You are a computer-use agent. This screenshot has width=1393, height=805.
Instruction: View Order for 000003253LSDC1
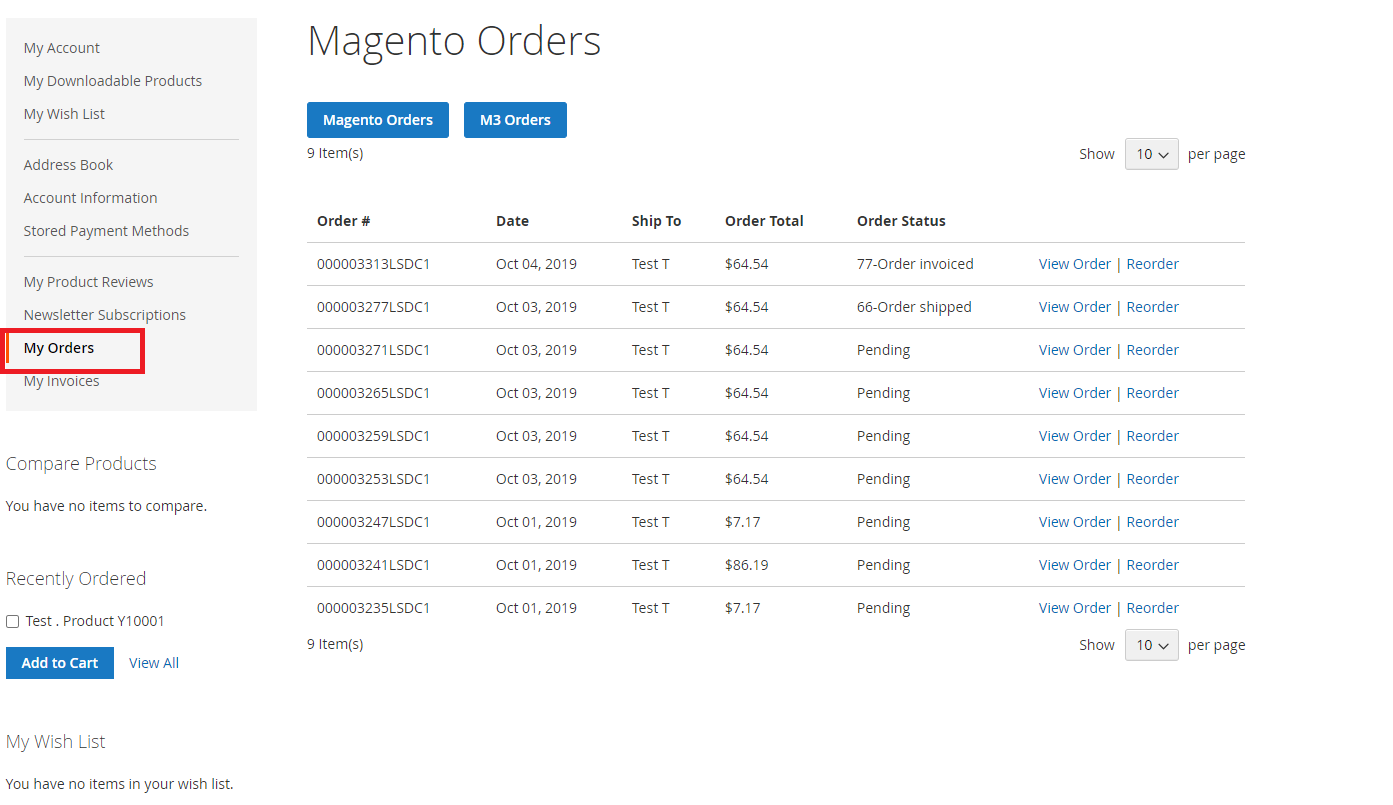coord(1075,479)
